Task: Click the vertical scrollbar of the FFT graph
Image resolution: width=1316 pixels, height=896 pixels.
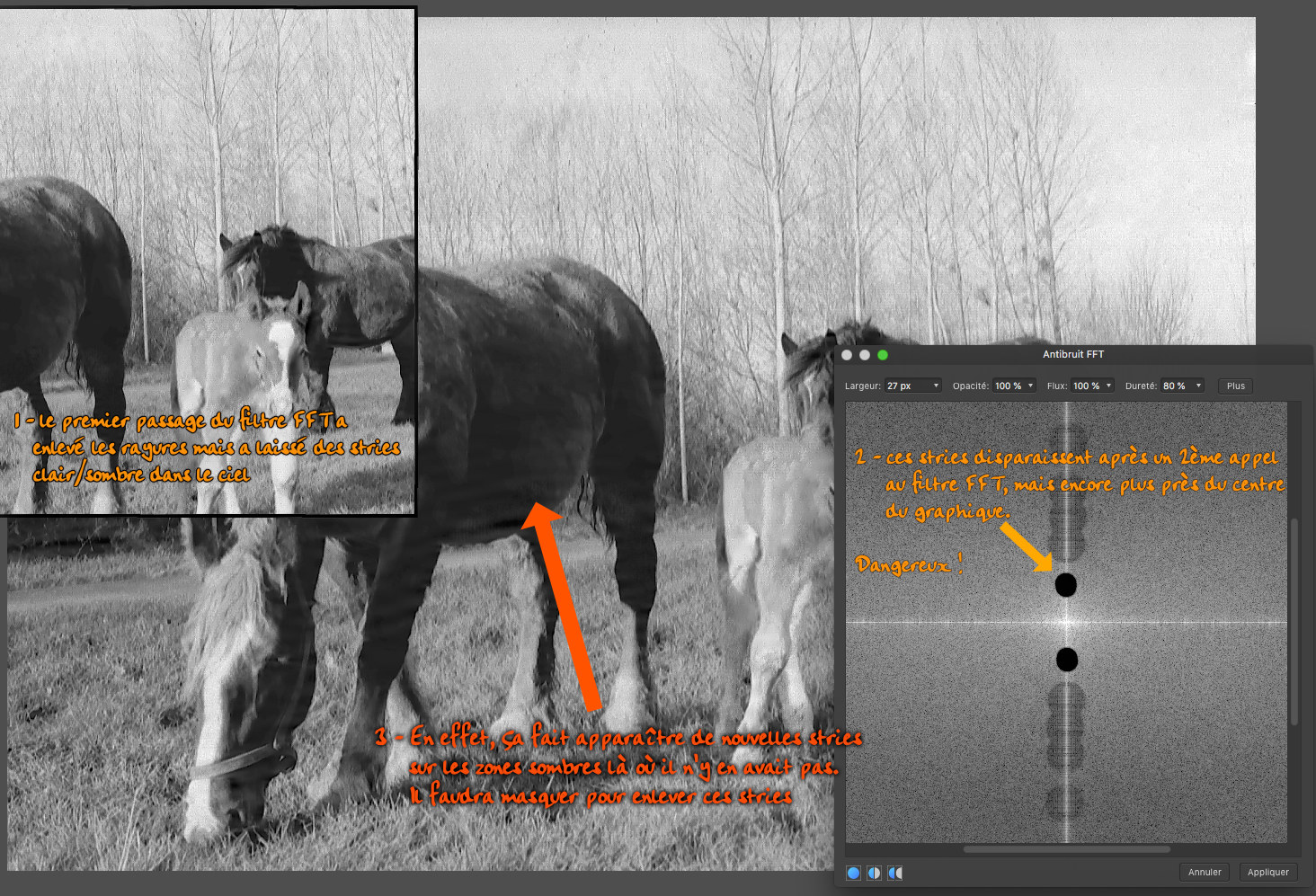Action: [1294, 621]
